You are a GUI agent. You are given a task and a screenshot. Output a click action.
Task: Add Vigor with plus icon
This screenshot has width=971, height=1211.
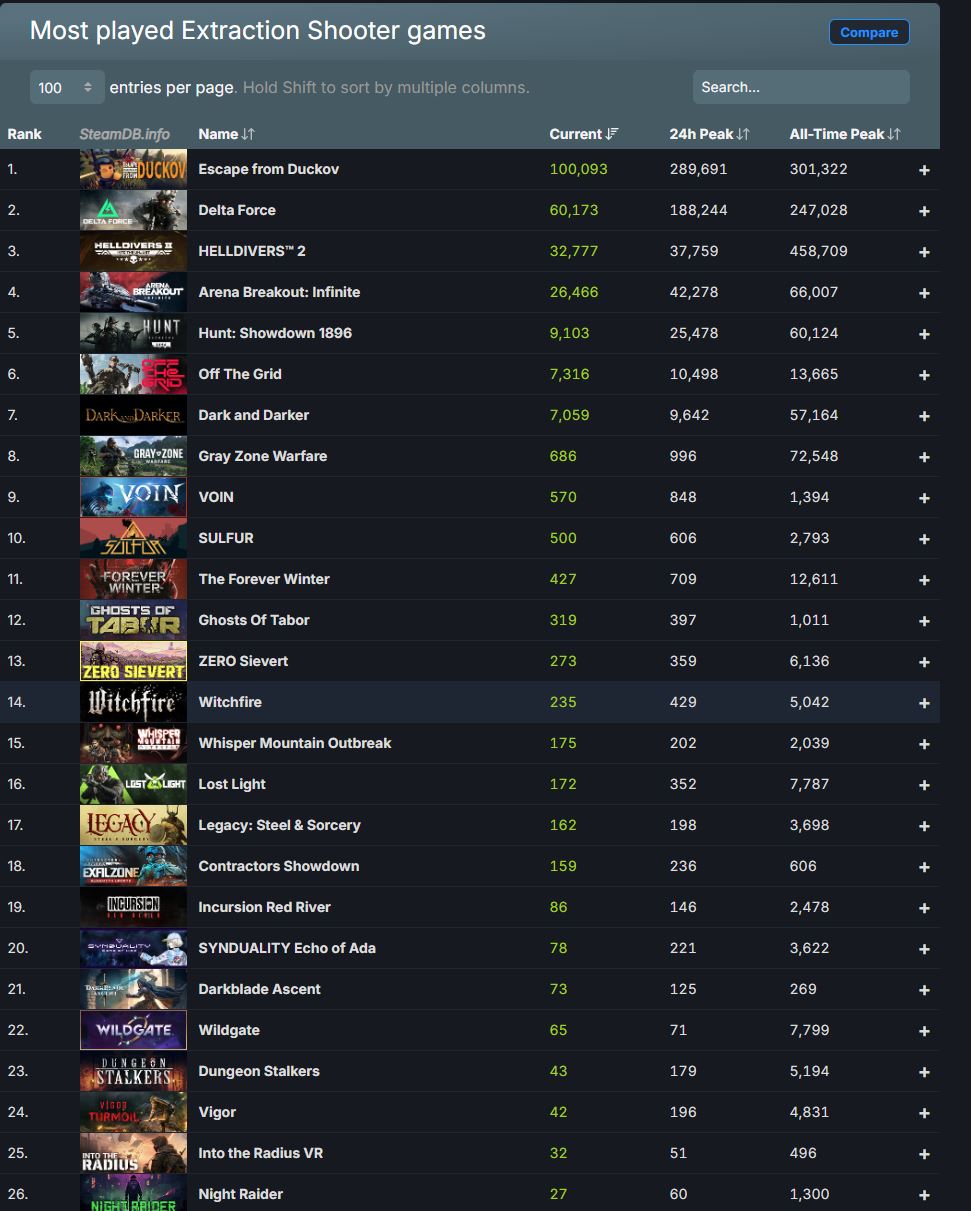click(x=924, y=1113)
